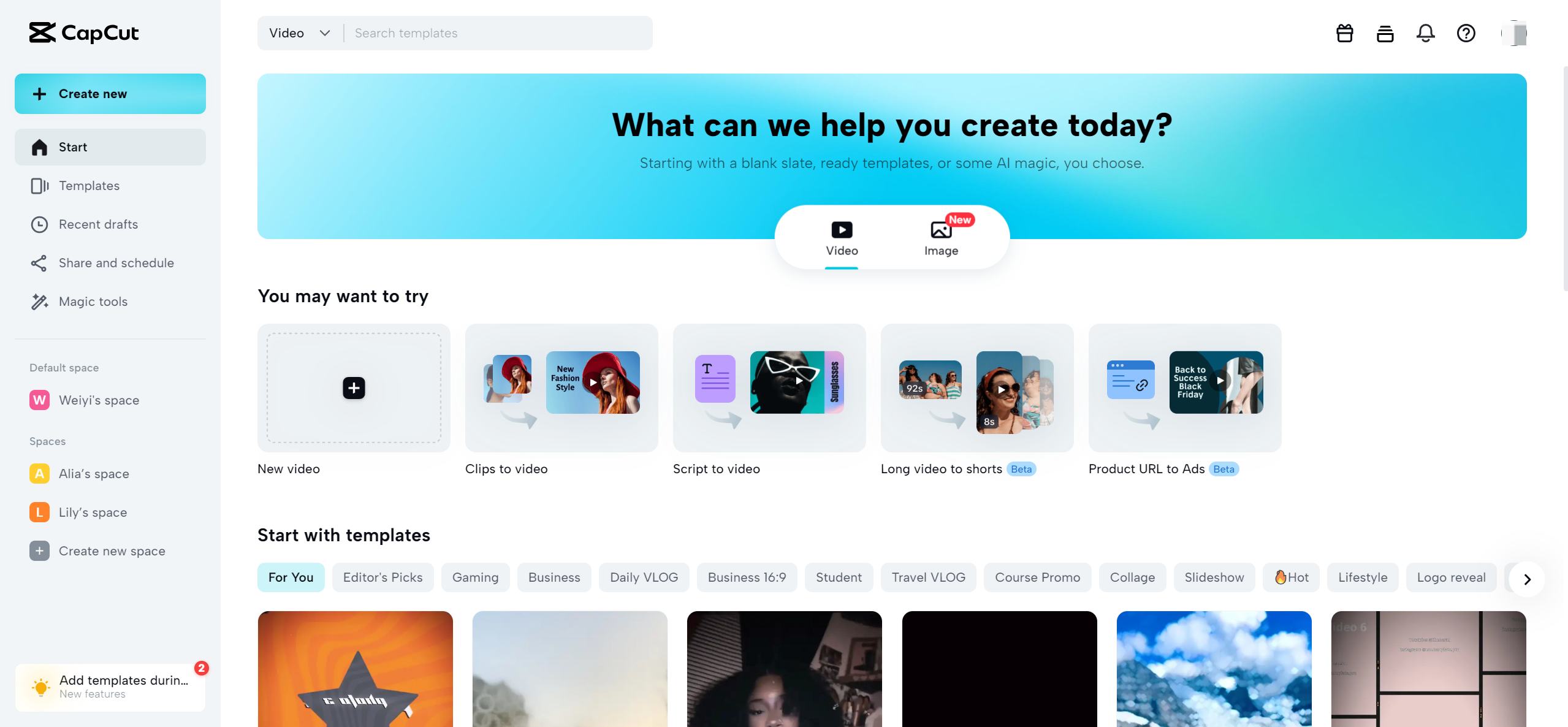Click the next arrow on template categories
Screen dimensions: 1568x727
pos(1527,578)
